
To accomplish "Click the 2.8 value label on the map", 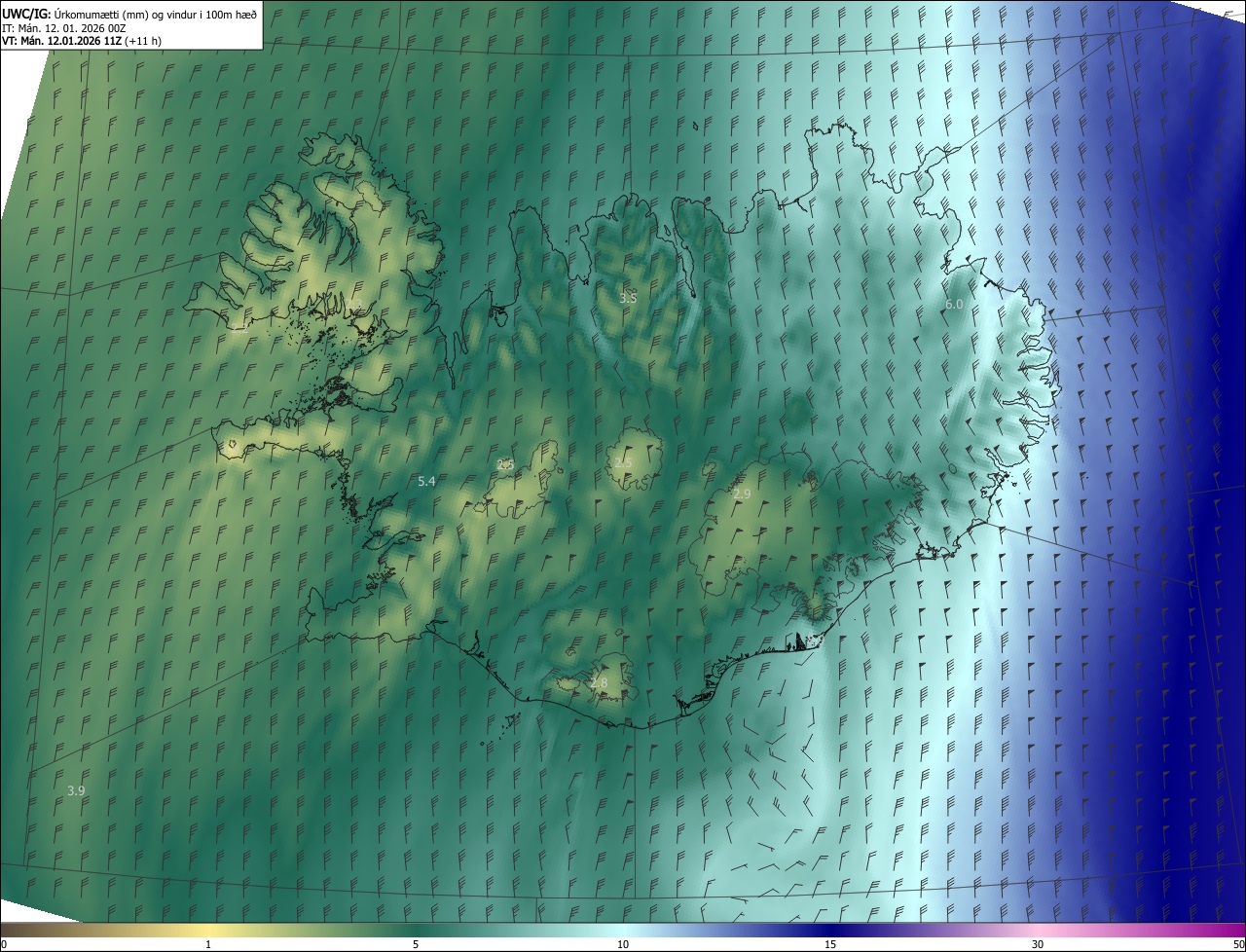I will (599, 683).
